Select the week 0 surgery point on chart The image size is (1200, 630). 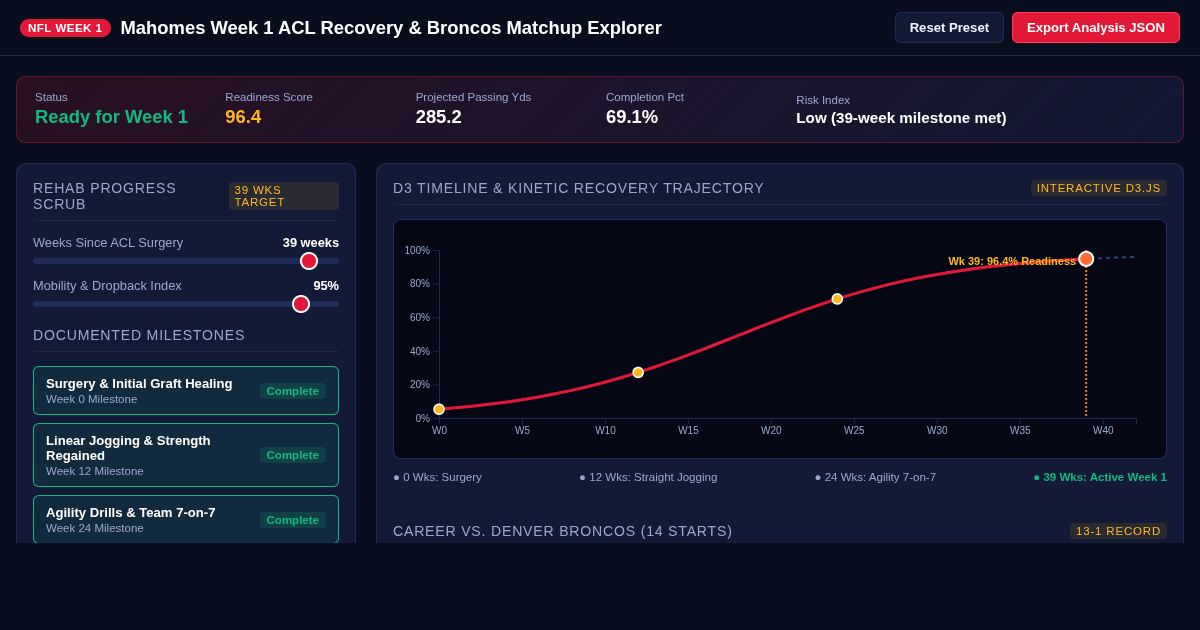439,409
